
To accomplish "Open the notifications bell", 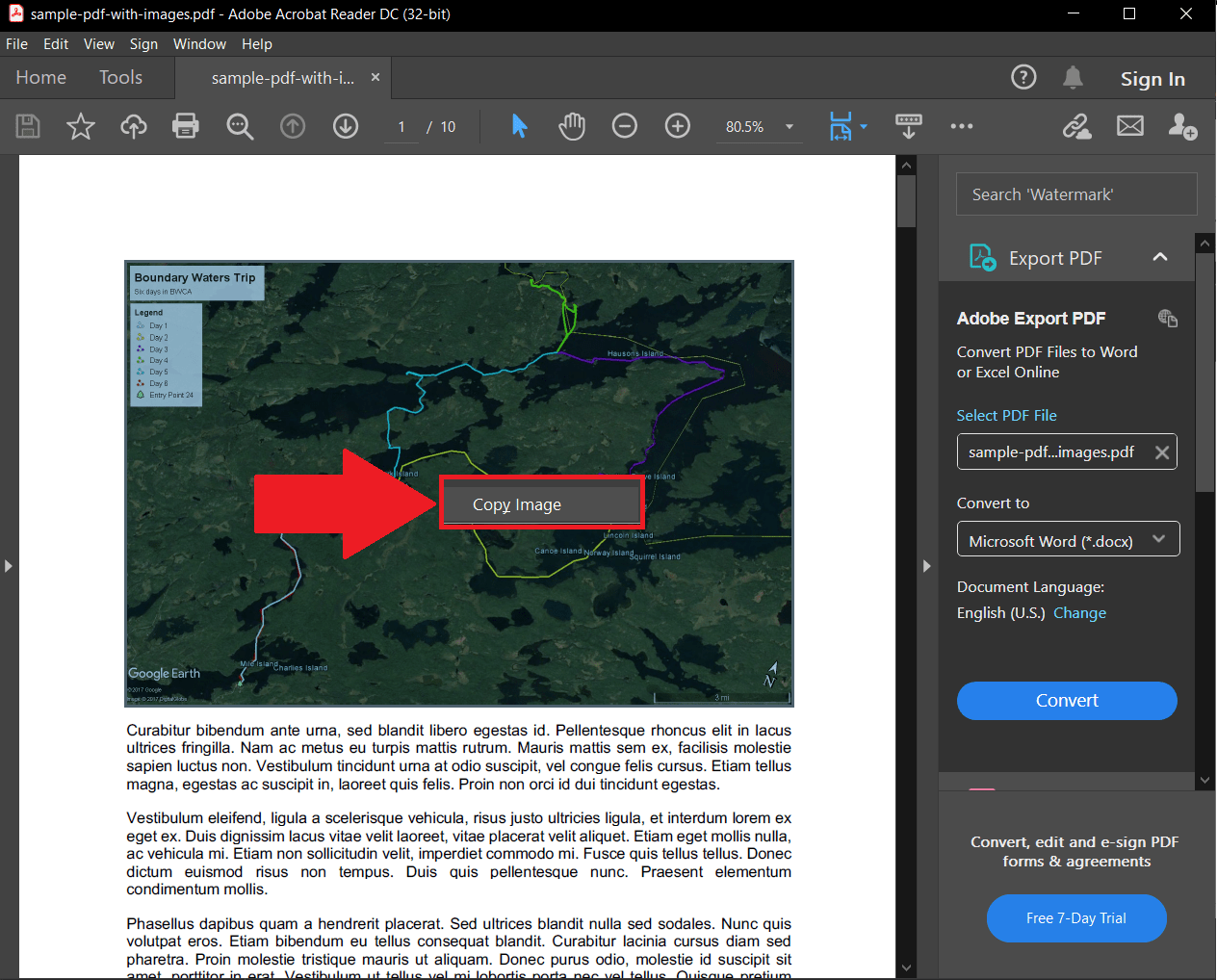I will (1073, 77).
